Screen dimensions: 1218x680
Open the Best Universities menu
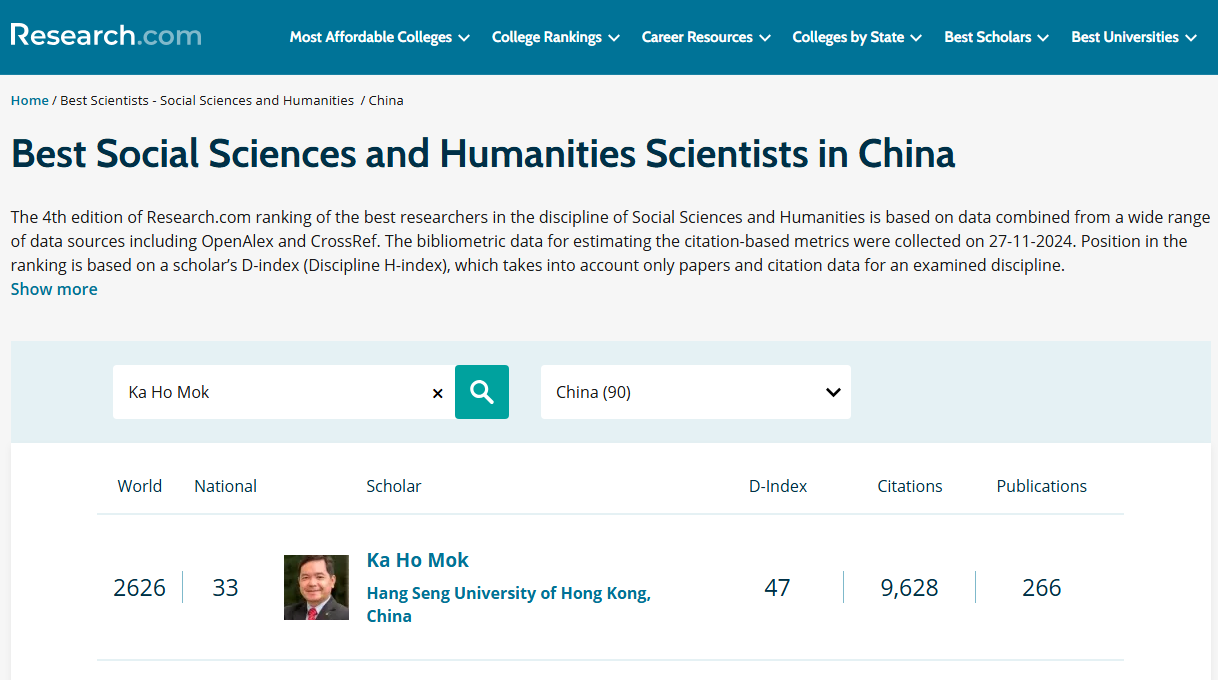[x=1134, y=37]
